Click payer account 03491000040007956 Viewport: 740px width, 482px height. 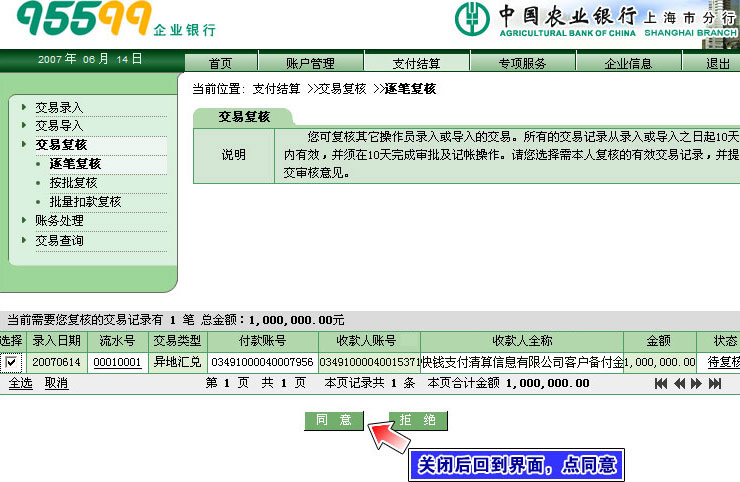(x=262, y=363)
